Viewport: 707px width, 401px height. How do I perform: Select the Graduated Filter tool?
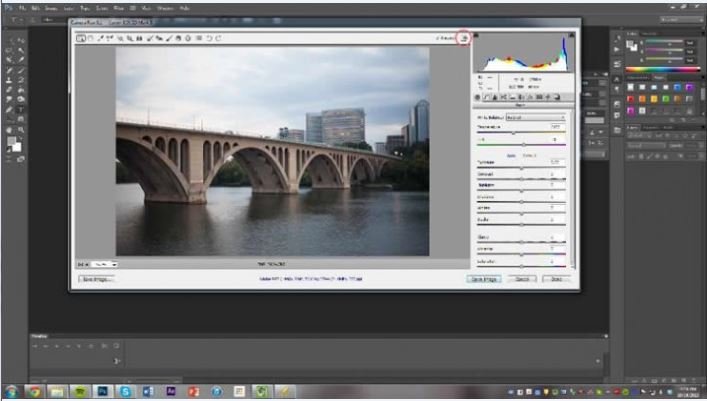[x=178, y=38]
